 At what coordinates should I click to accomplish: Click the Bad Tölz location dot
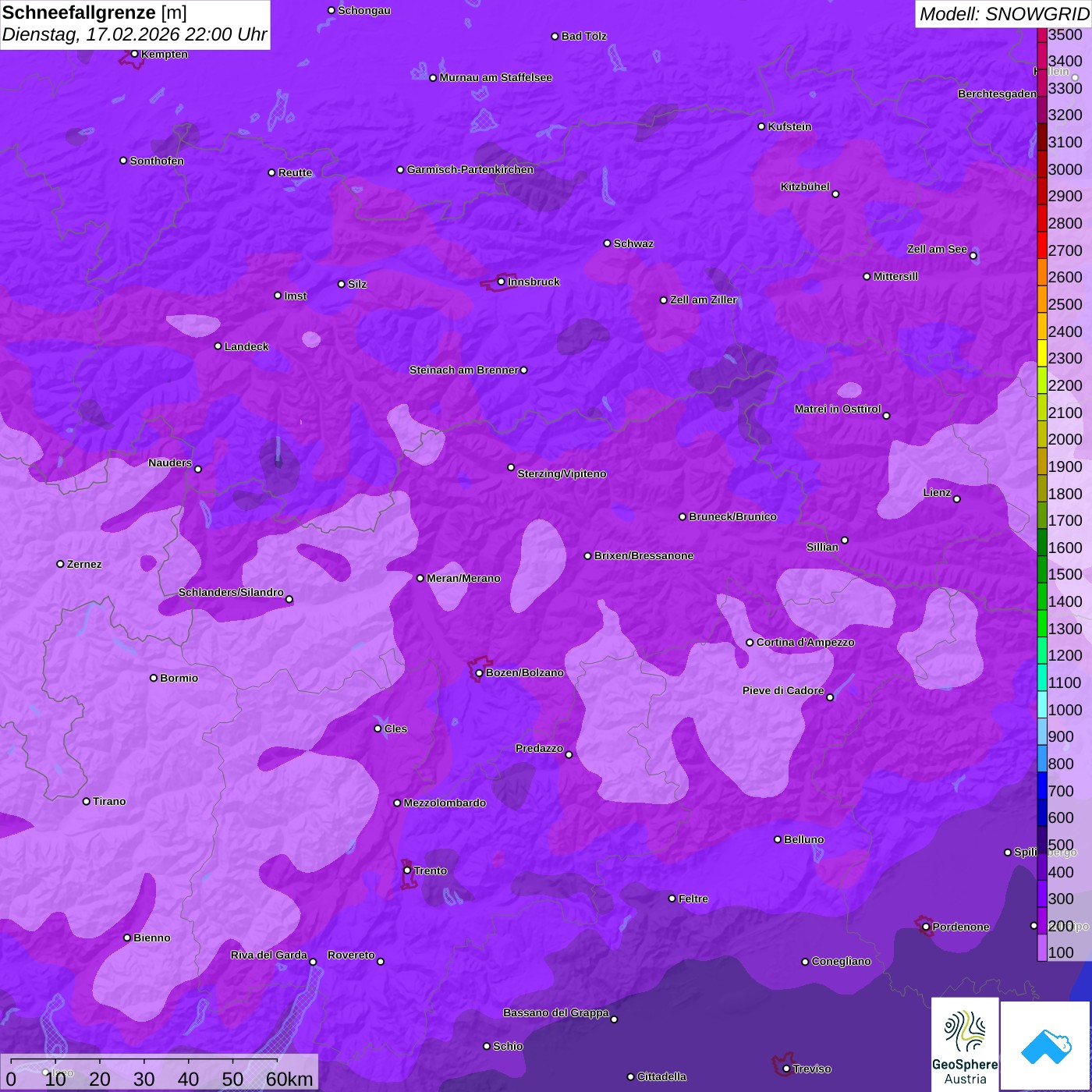pos(555,37)
